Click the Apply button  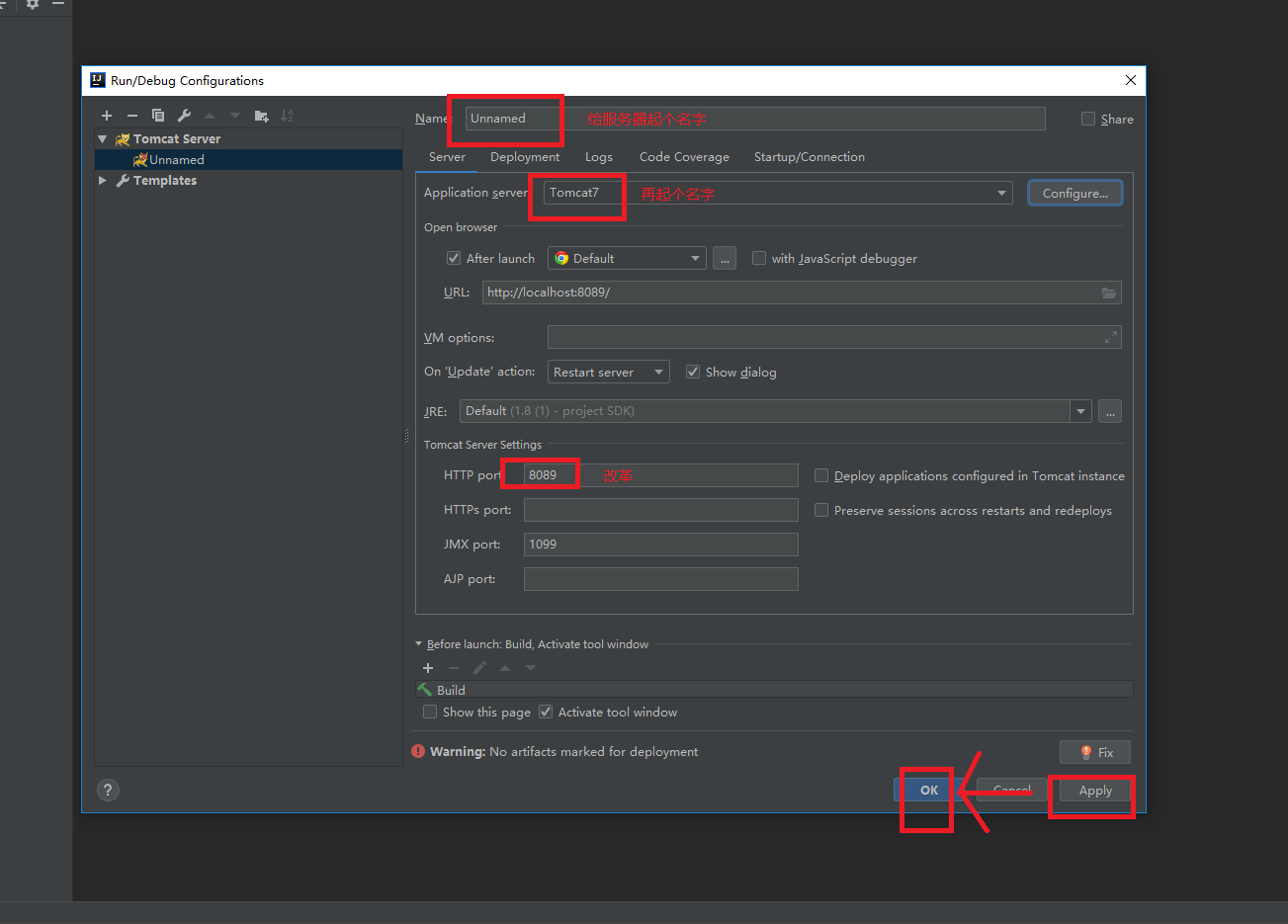[1095, 790]
